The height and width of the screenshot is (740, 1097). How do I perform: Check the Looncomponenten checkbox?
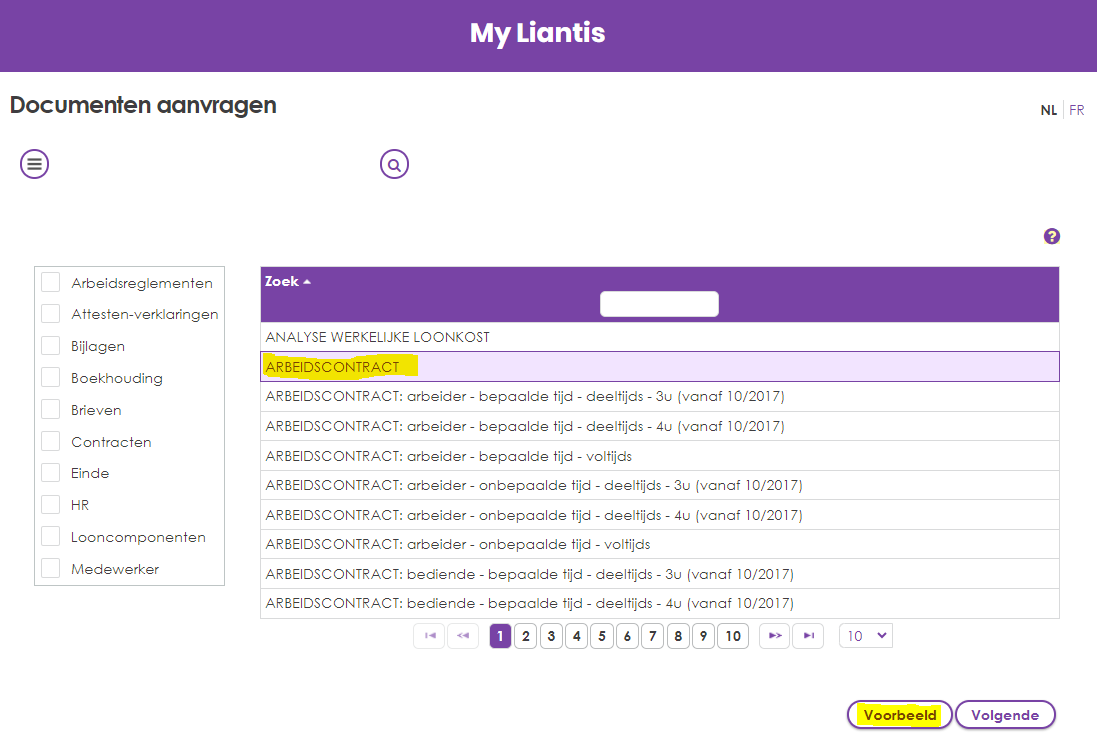click(50, 536)
